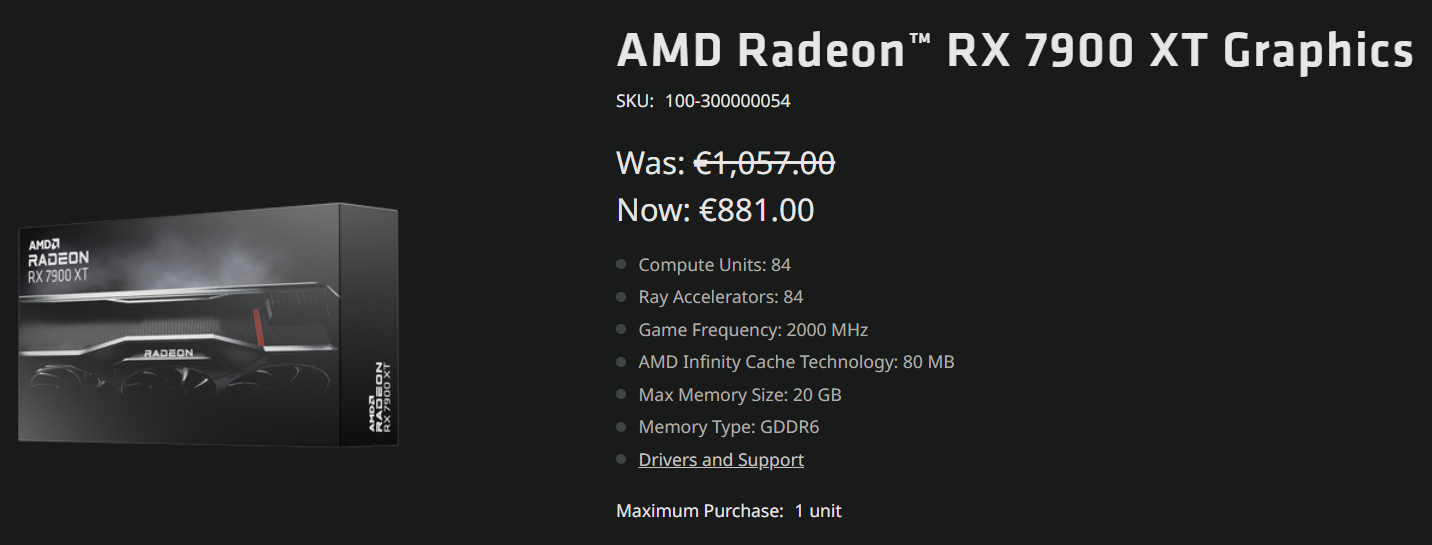The width and height of the screenshot is (1432, 545).
Task: Click the trademark symbol in the title
Action: pyautogui.click(x=917, y=40)
